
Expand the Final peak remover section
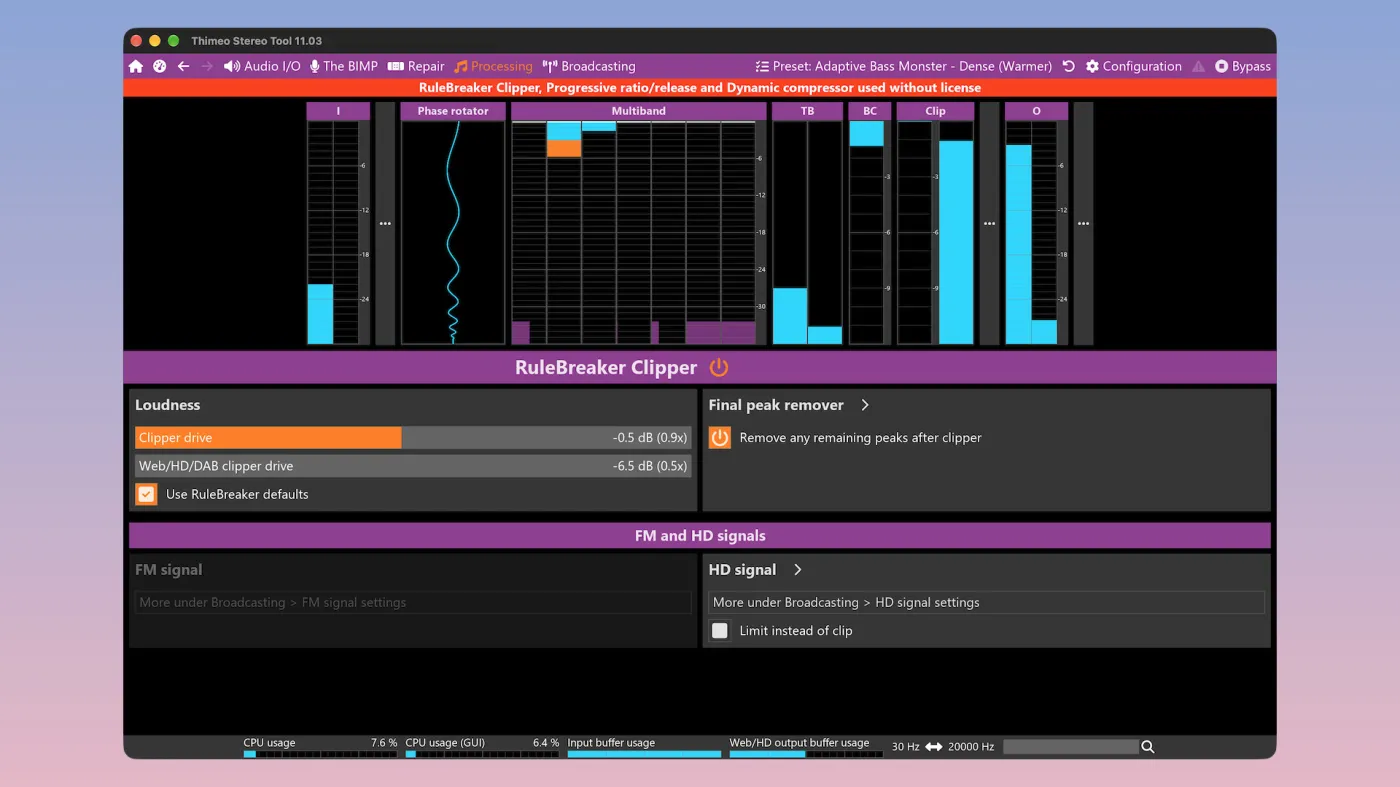[x=865, y=405]
